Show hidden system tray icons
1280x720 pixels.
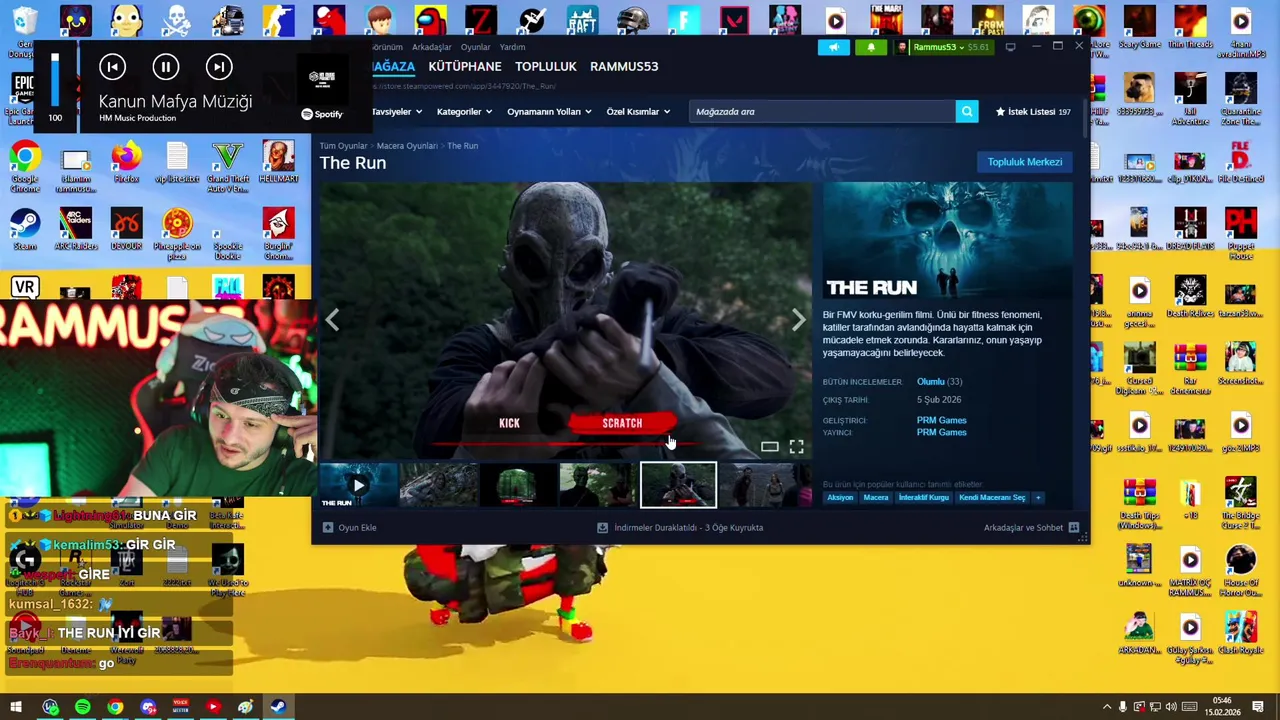click(x=1106, y=707)
